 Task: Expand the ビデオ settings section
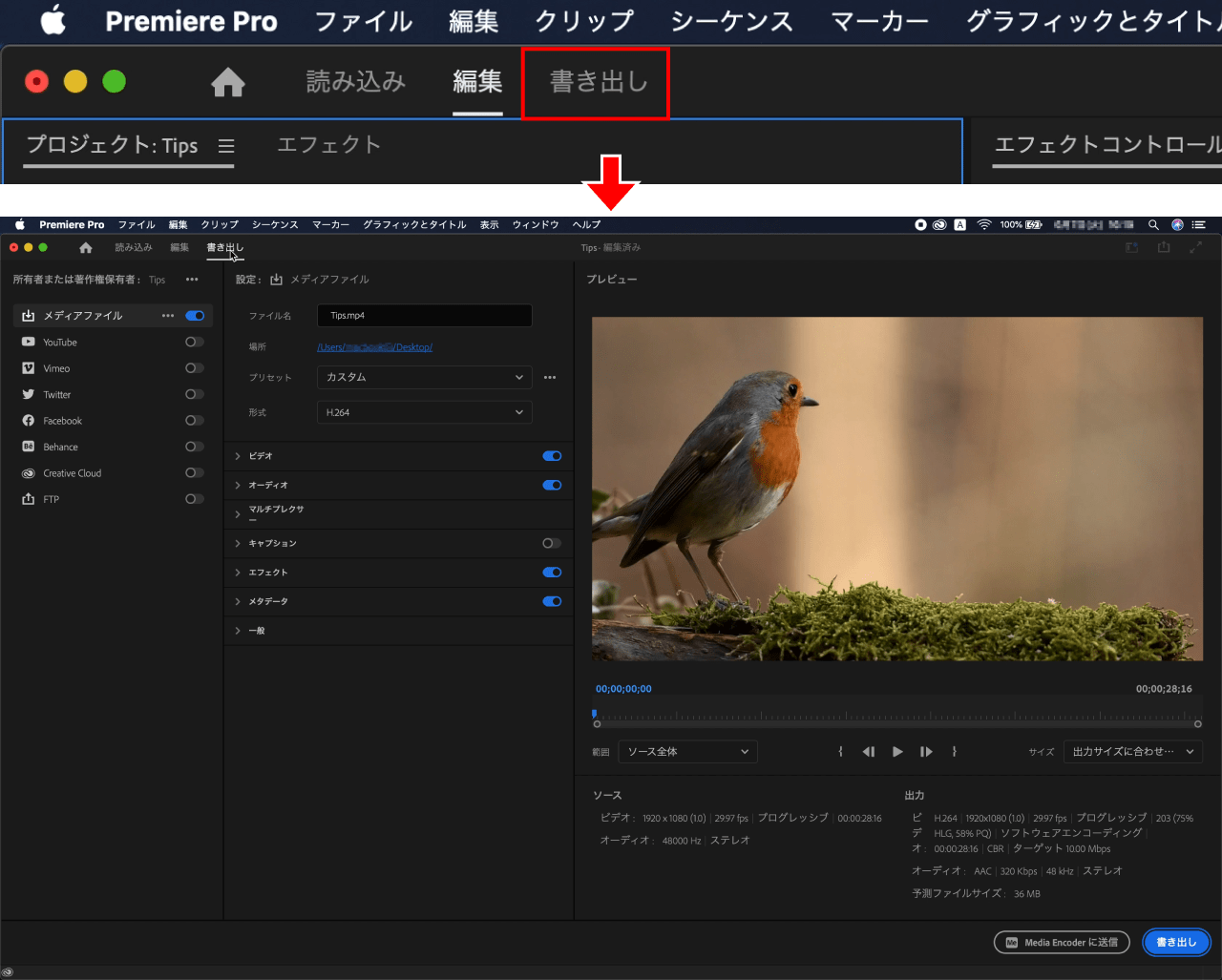click(x=238, y=456)
